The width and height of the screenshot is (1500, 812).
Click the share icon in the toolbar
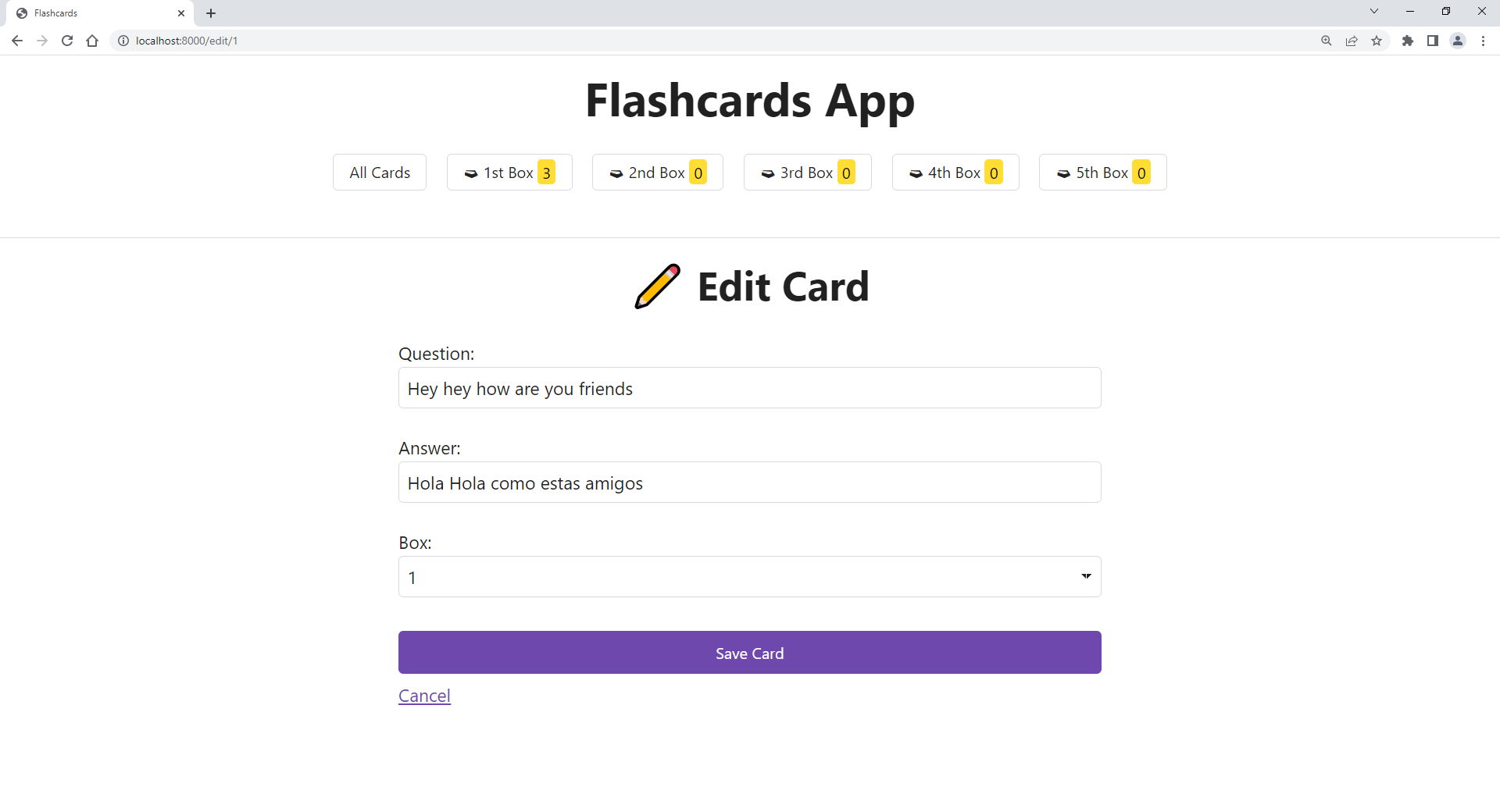tap(1352, 41)
